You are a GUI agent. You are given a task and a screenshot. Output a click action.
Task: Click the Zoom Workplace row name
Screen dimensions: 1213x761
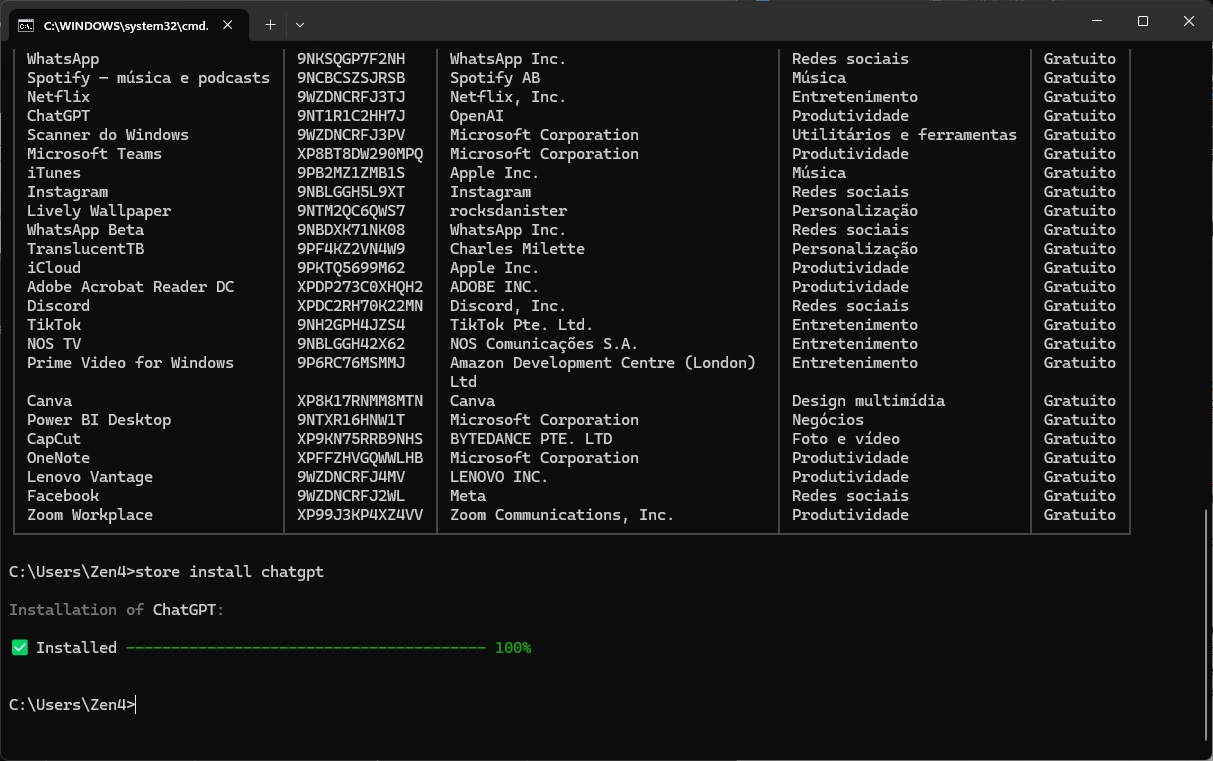[x=90, y=515]
